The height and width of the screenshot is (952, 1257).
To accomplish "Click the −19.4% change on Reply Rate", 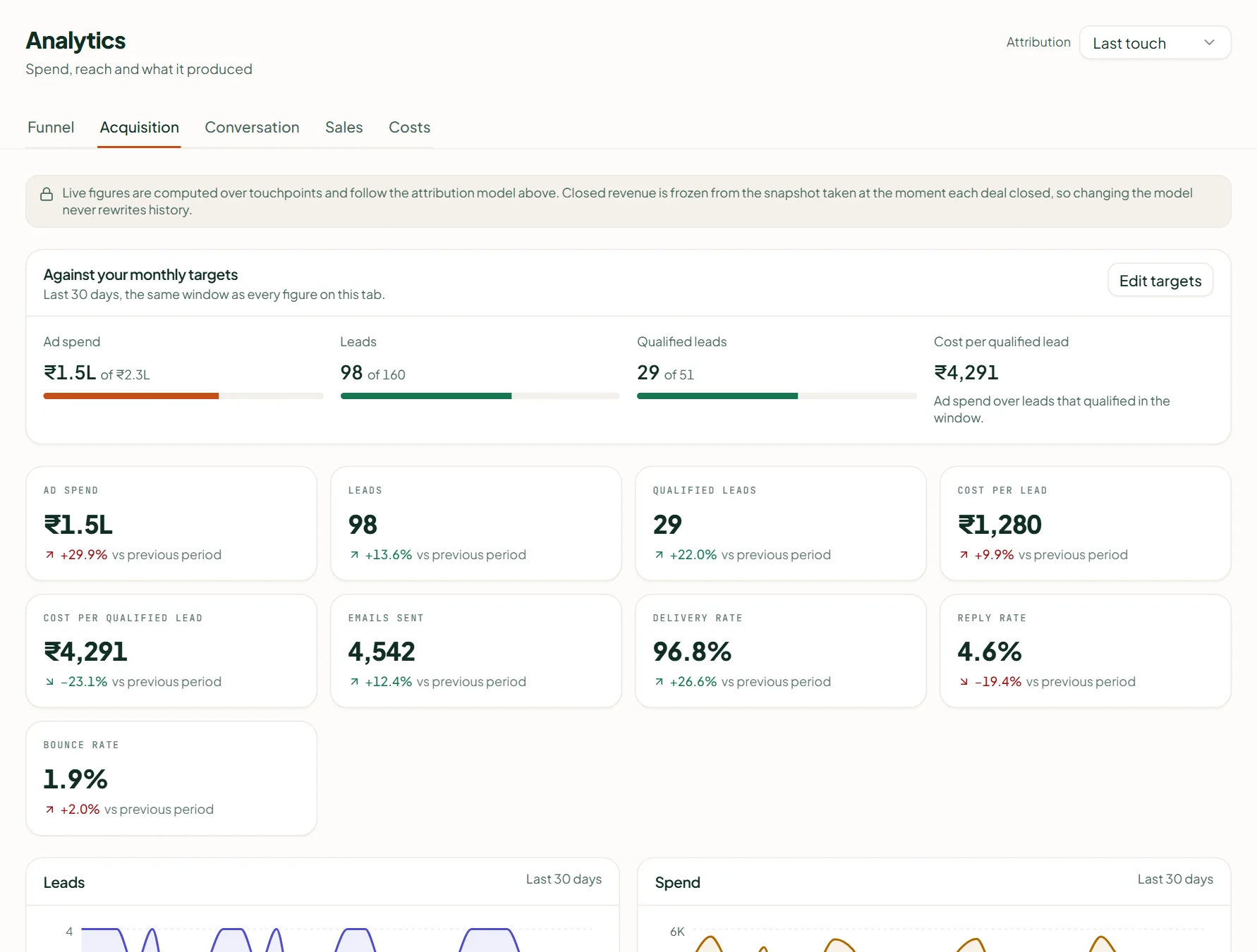I will pyautogui.click(x=998, y=682).
